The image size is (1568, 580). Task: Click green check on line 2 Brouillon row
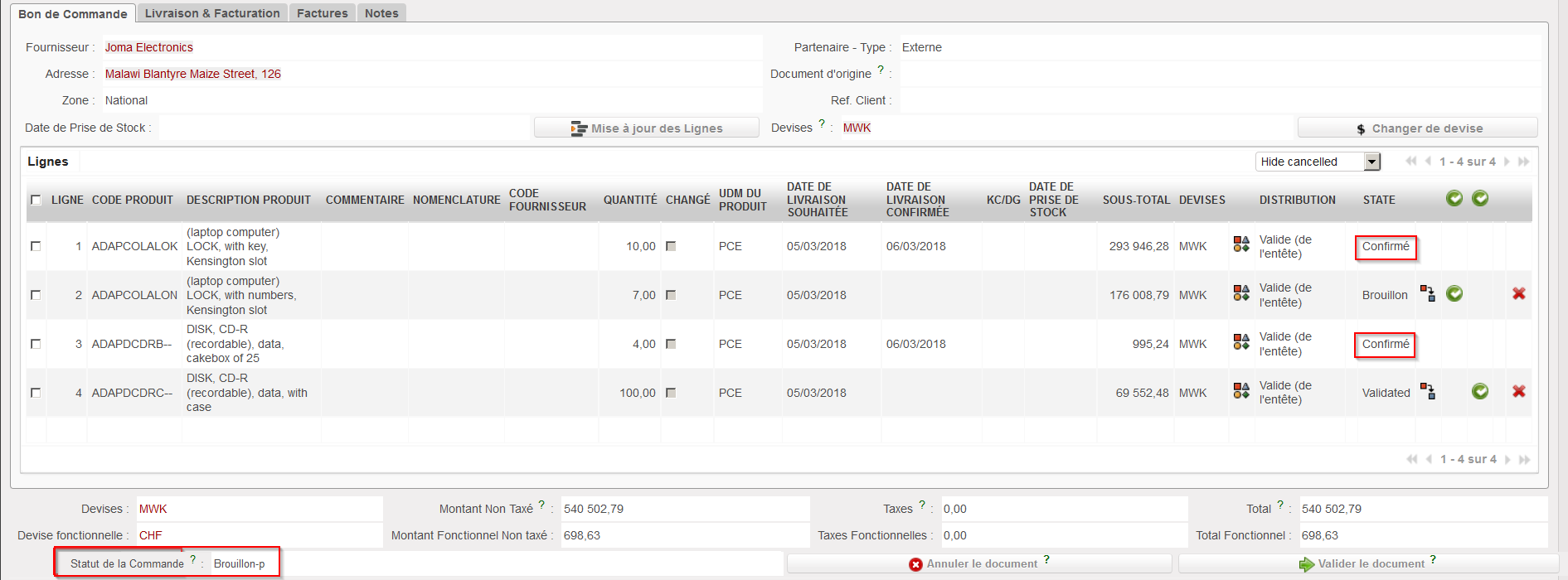1454,293
